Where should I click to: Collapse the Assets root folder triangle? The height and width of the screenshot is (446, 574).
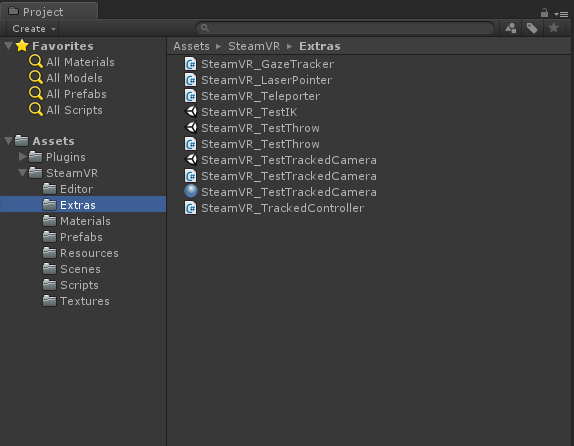[x=8, y=141]
